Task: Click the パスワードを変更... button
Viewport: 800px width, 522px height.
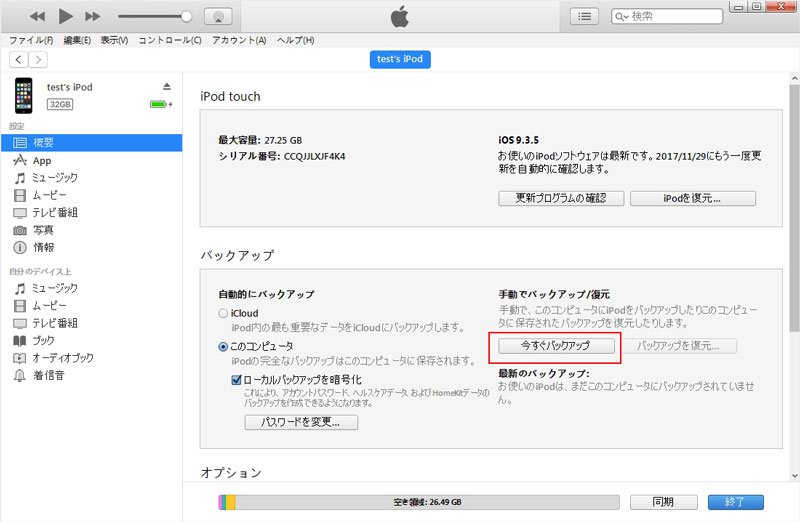Action: [x=301, y=422]
